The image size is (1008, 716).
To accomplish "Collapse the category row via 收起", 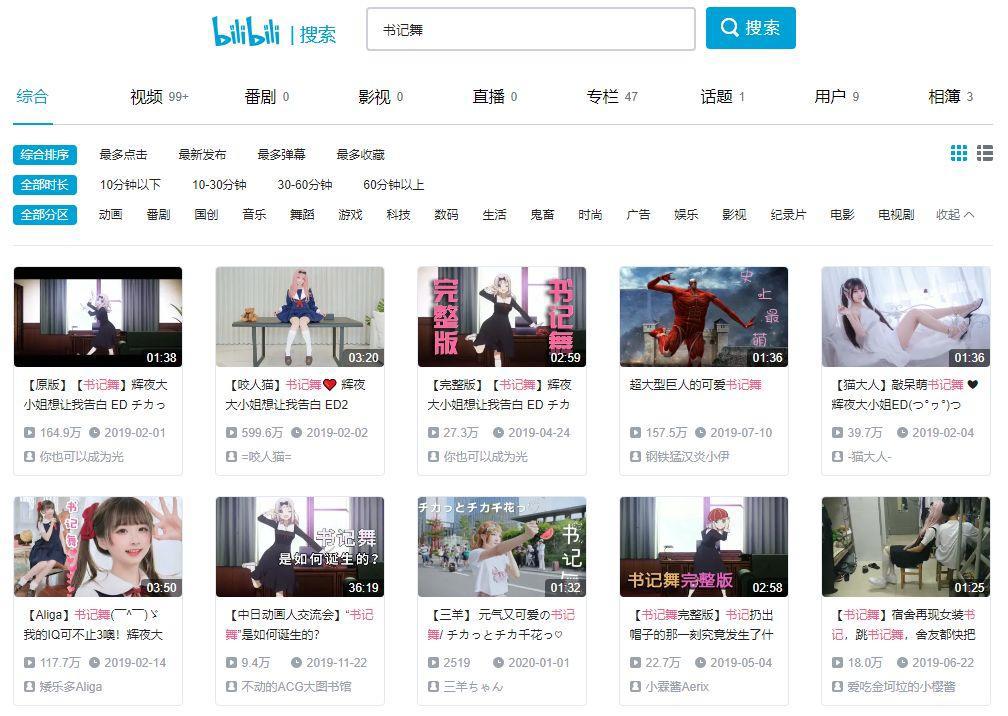I will click(948, 214).
